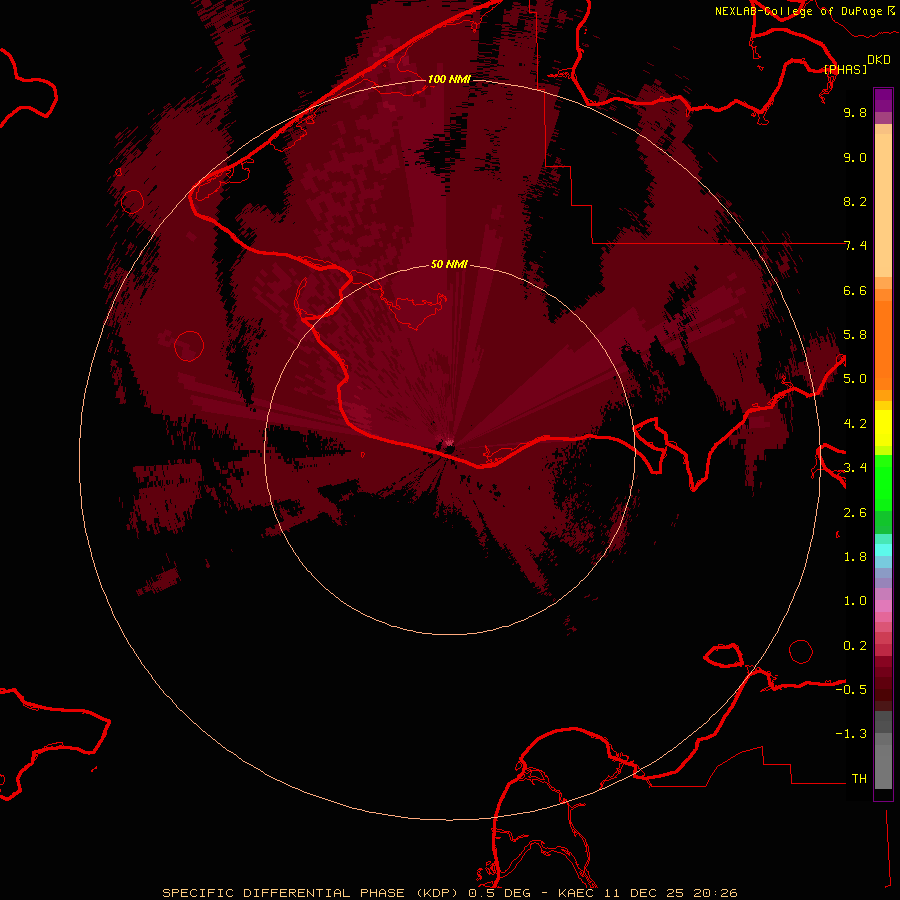The image size is (900, 900).
Task: Pick the cyan band in the color bar
Action: [x=883, y=550]
